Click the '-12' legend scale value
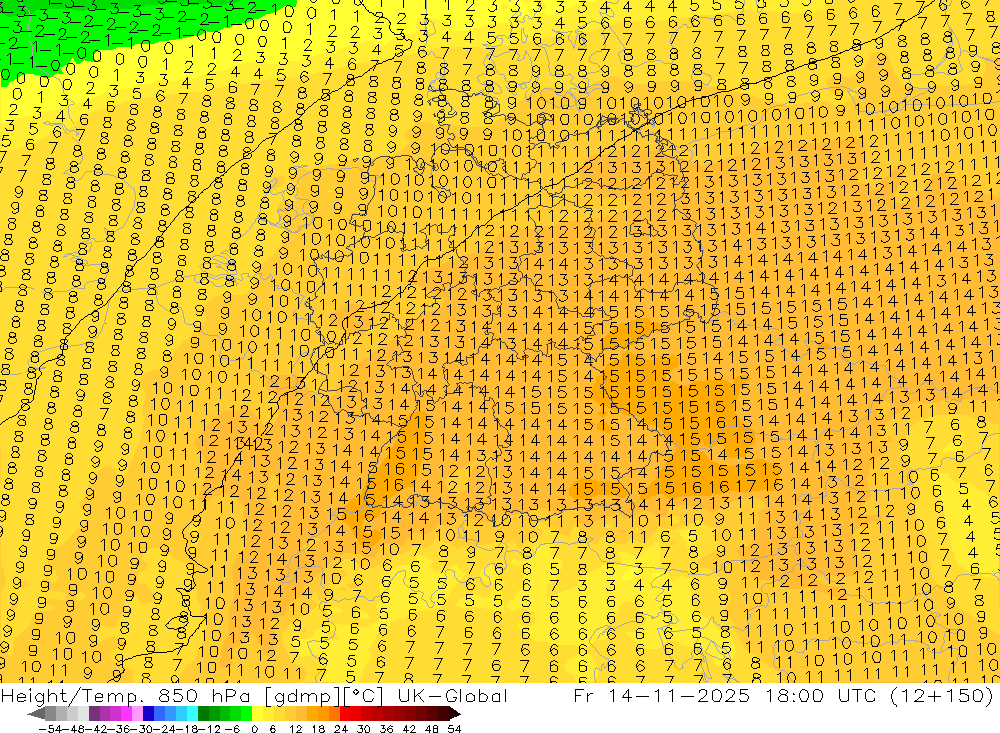Screen dimensions: 1000x733 (x=209, y=729)
